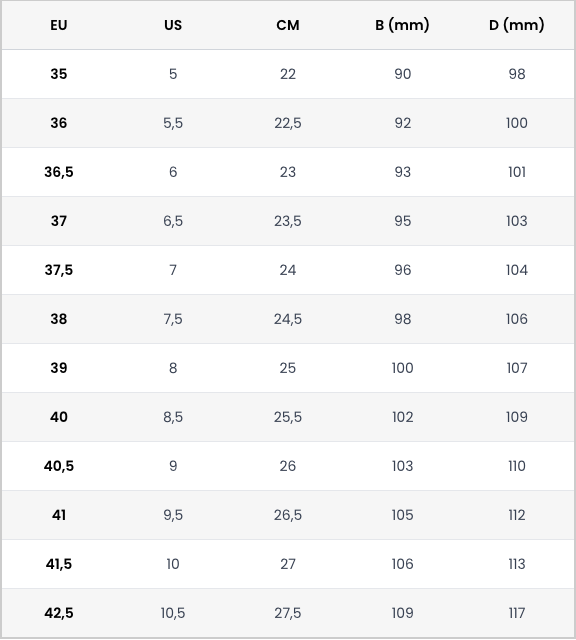Select D width value 117
The image size is (576, 640).
[517, 613]
